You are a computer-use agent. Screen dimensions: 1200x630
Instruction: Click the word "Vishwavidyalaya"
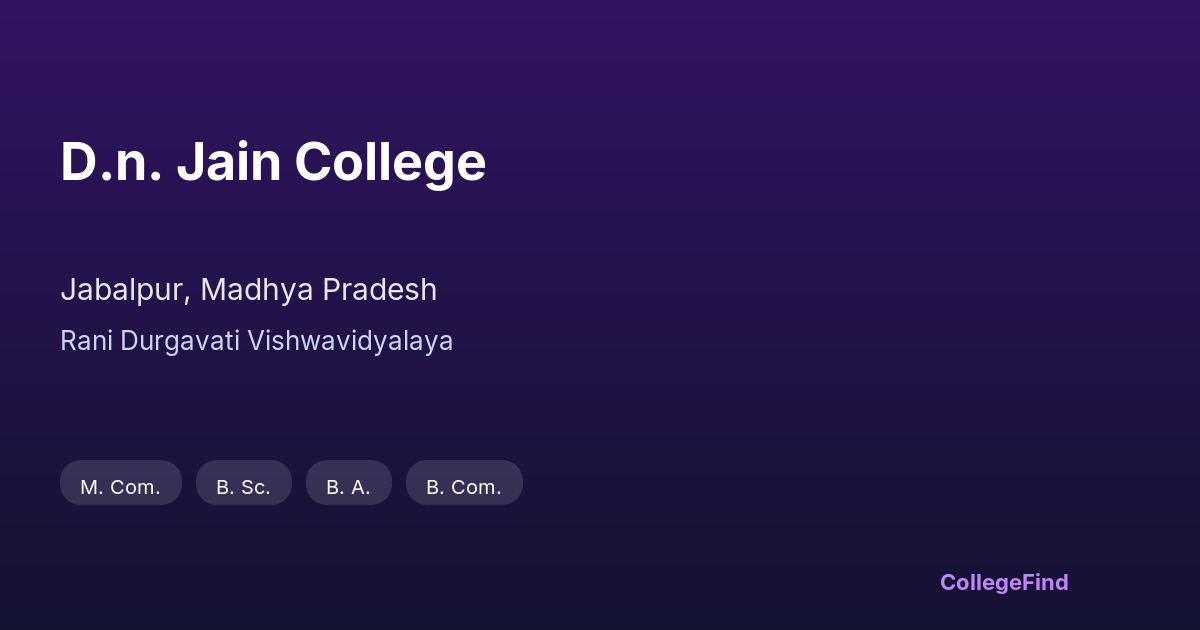(x=350, y=341)
